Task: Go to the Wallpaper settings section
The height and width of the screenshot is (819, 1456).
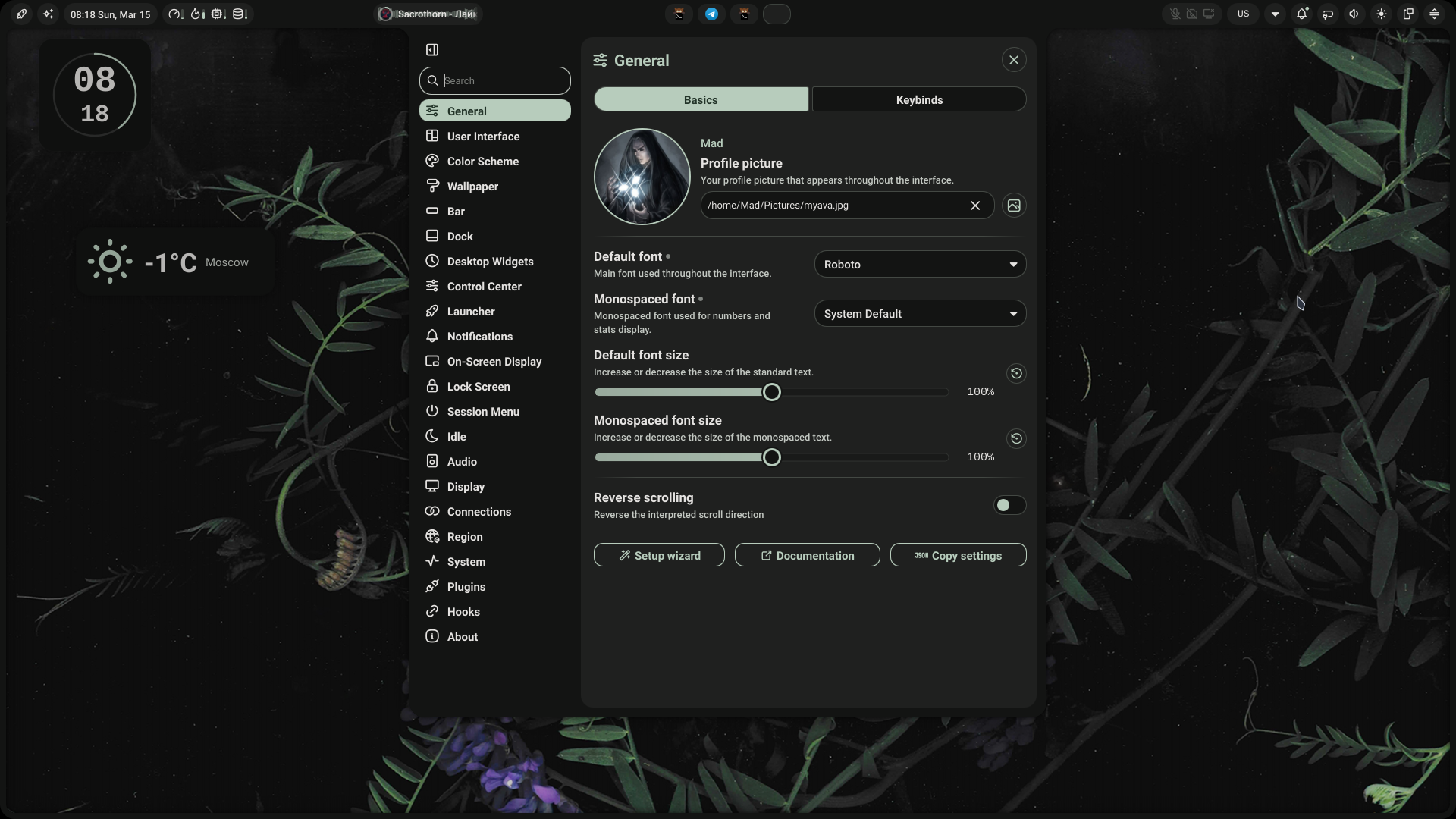Action: click(x=472, y=187)
